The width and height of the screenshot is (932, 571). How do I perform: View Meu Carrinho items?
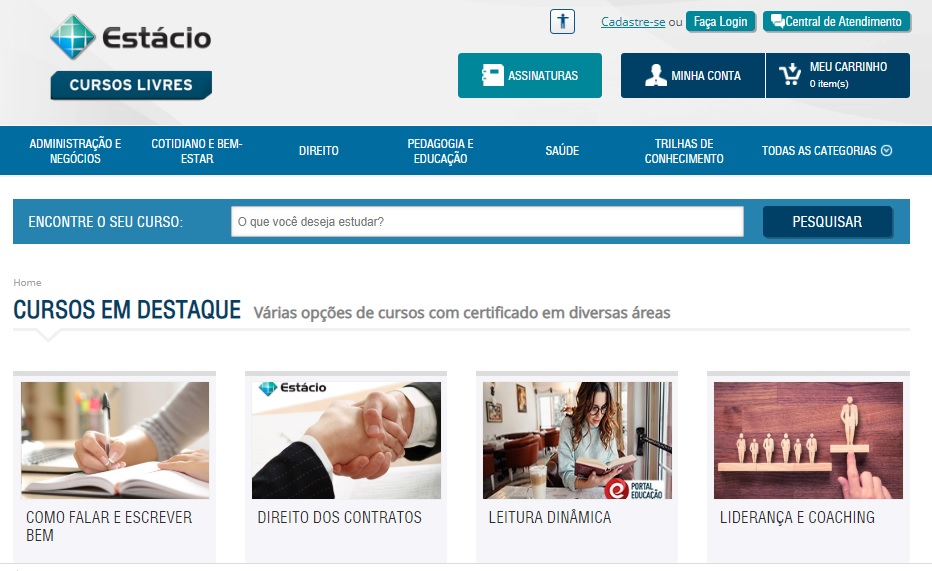tap(838, 75)
